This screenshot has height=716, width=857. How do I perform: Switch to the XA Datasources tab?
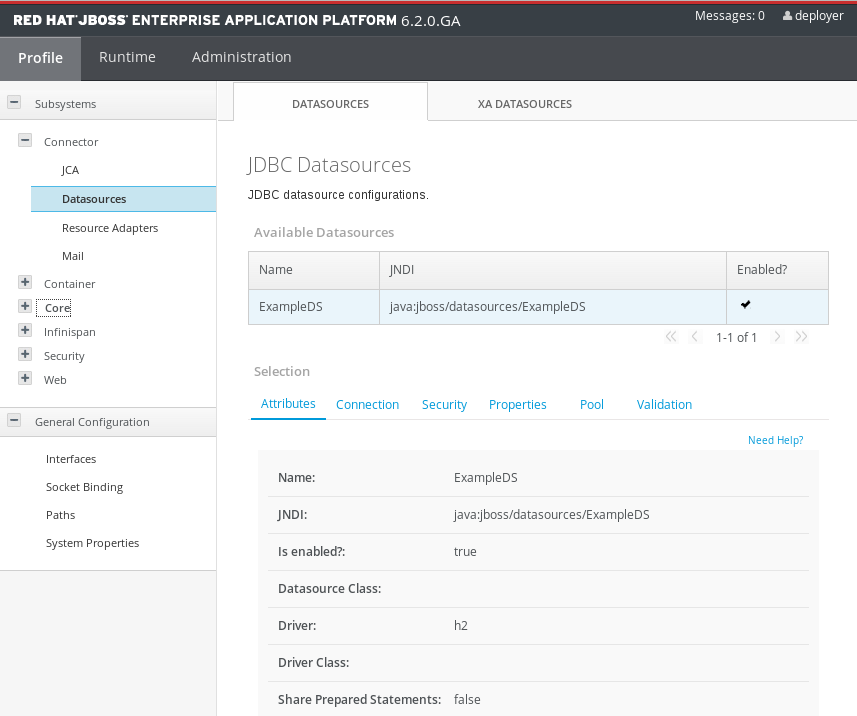tap(524, 104)
